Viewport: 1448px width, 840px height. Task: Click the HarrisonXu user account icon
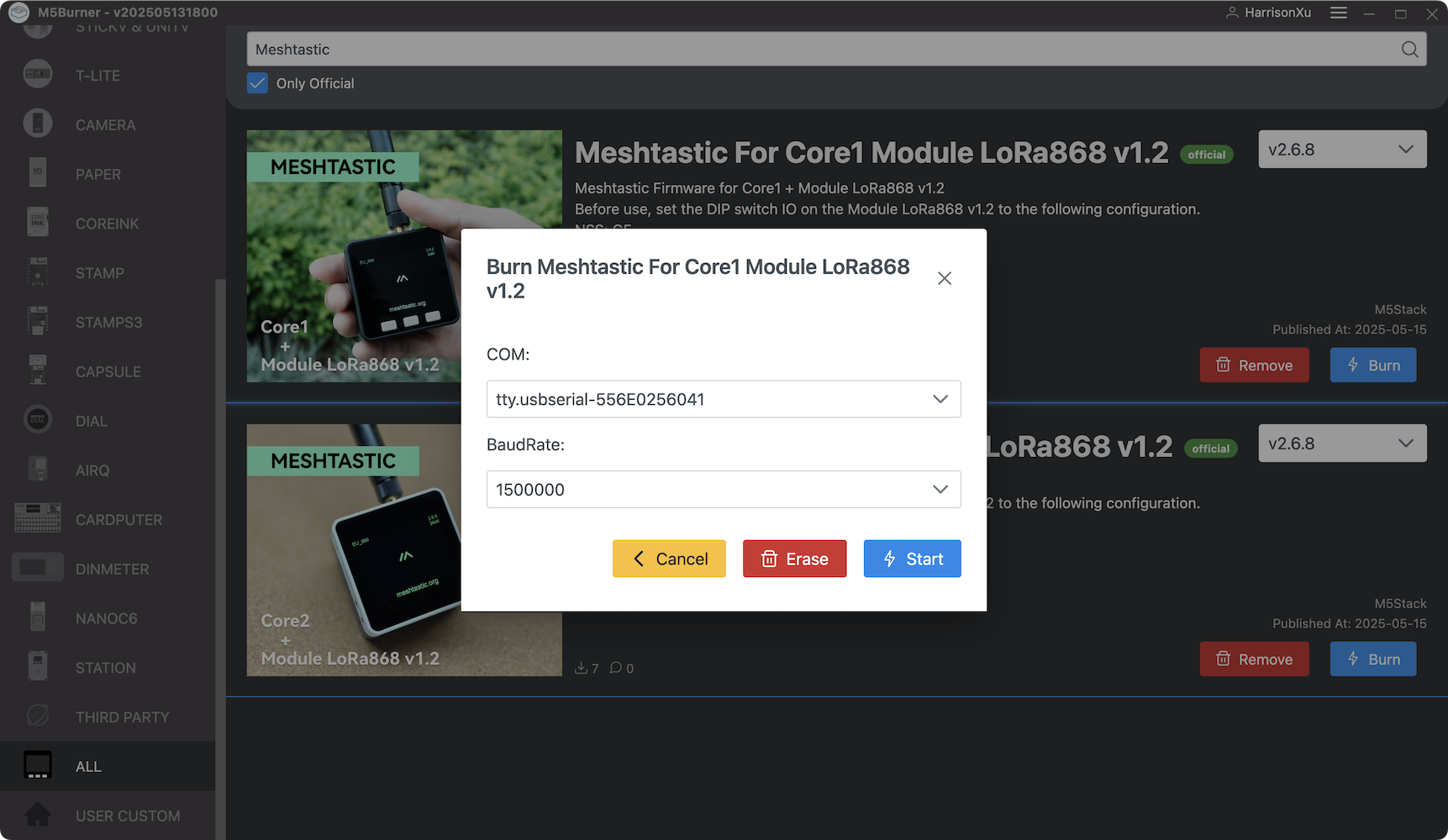point(1232,13)
